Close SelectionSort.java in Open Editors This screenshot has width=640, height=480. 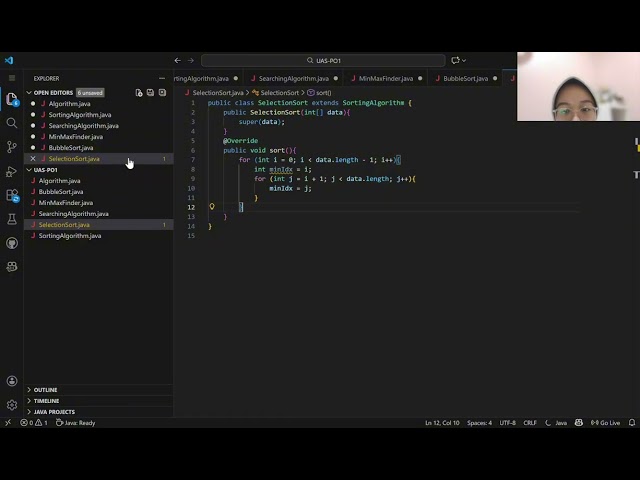pos(33,159)
